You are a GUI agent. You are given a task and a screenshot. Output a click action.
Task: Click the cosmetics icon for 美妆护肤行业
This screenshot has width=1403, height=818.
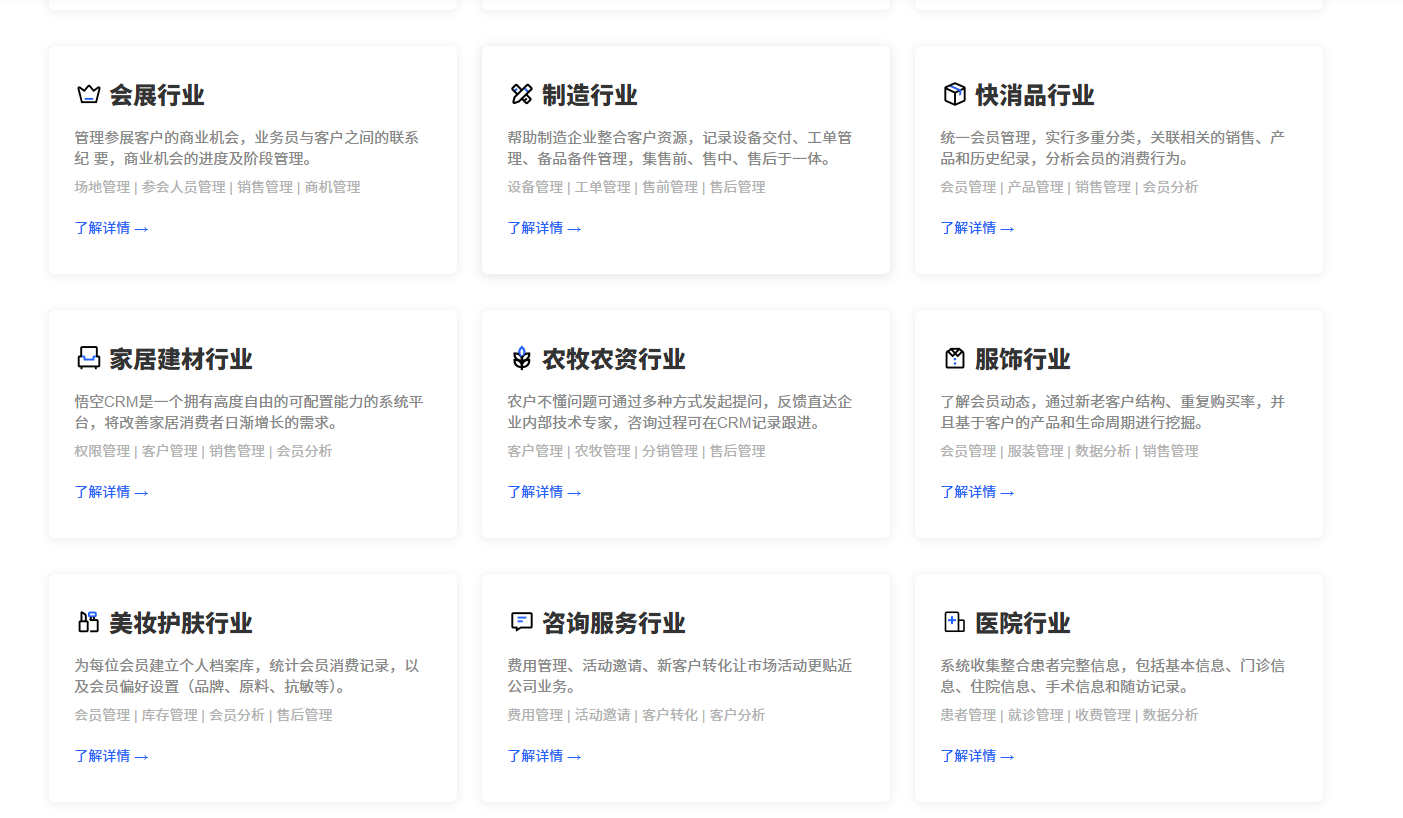coord(88,622)
